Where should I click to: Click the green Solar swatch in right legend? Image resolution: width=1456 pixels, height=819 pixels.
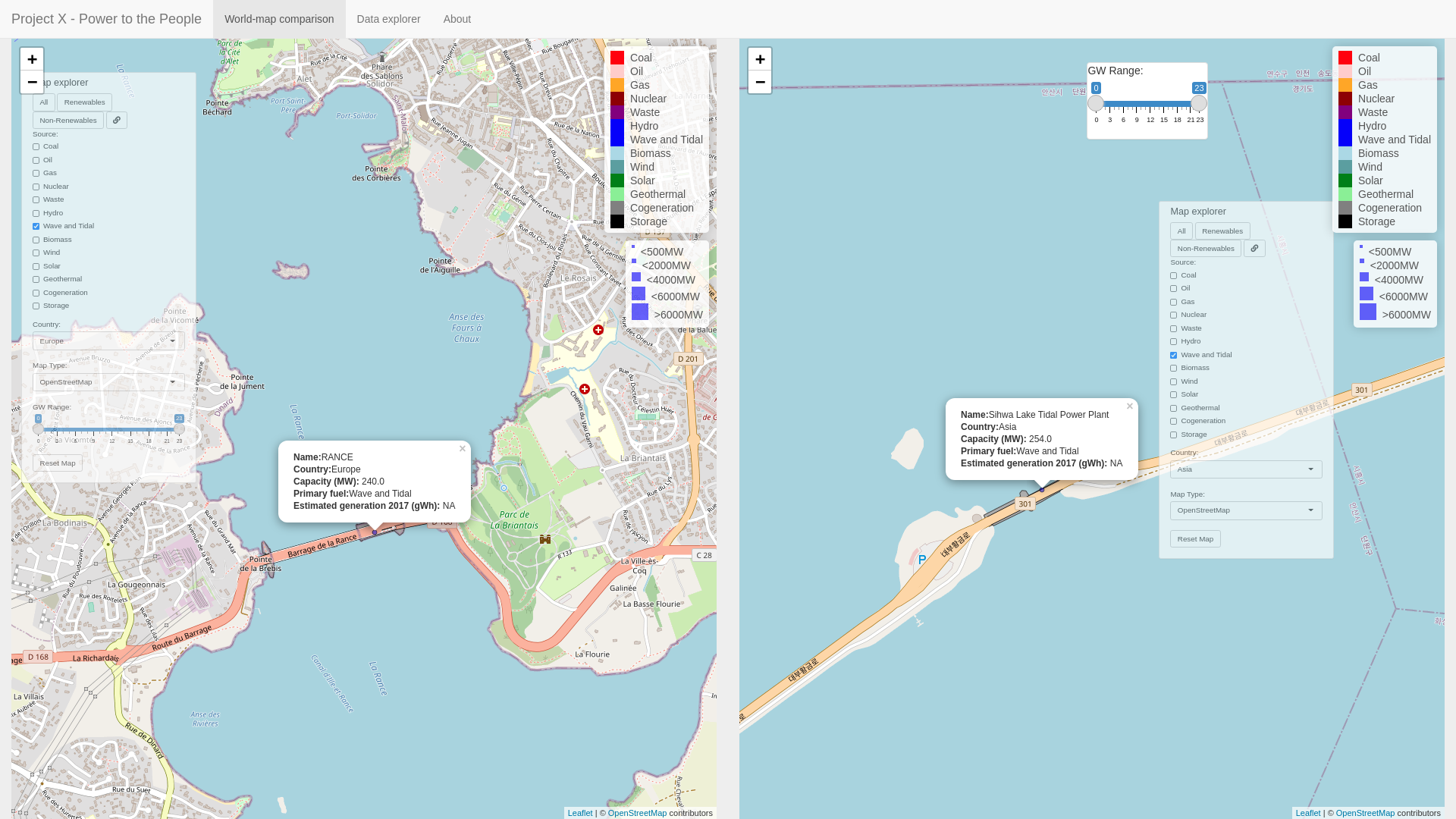1345,180
